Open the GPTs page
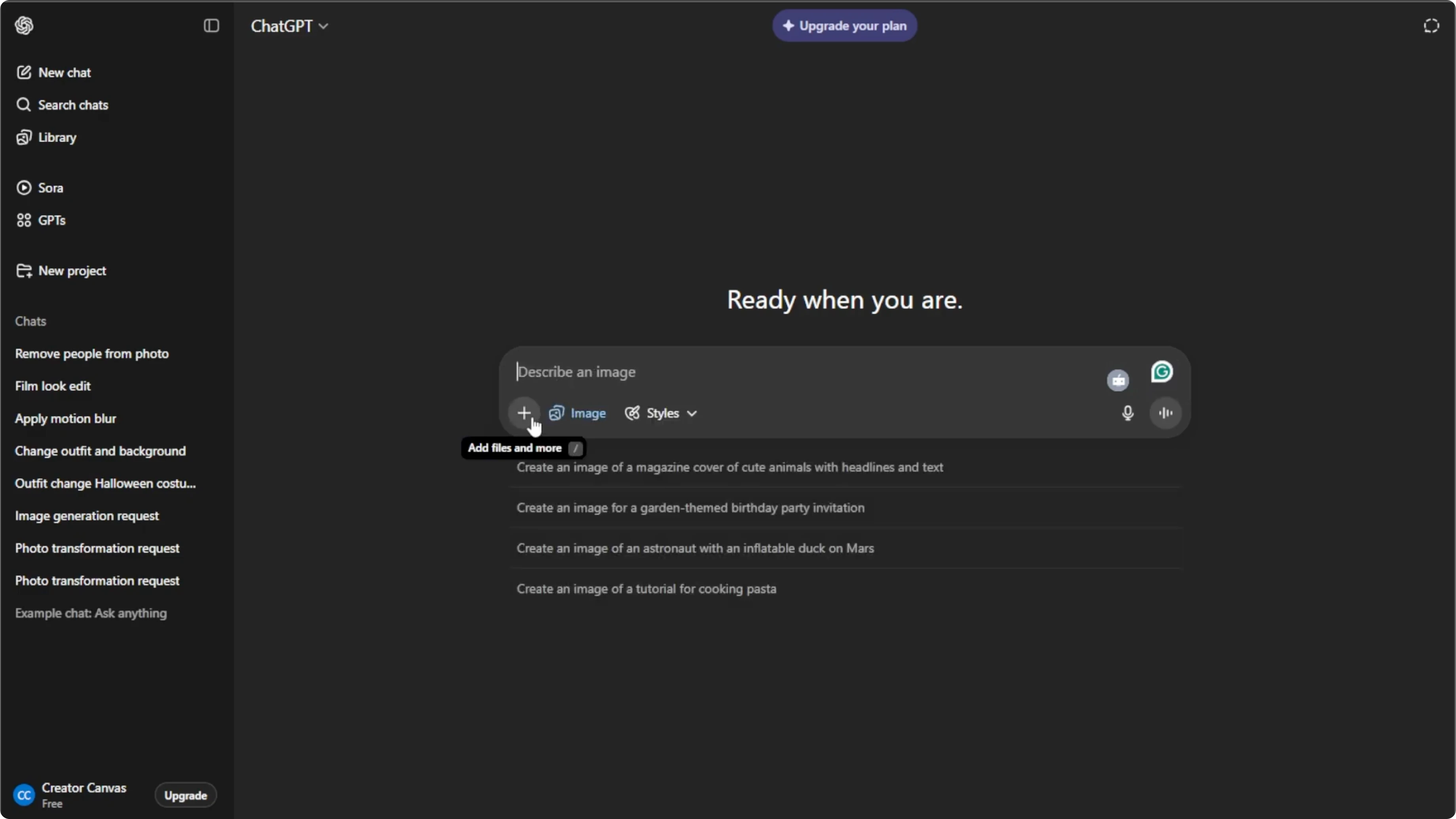Image resolution: width=1456 pixels, height=819 pixels. click(x=41, y=220)
